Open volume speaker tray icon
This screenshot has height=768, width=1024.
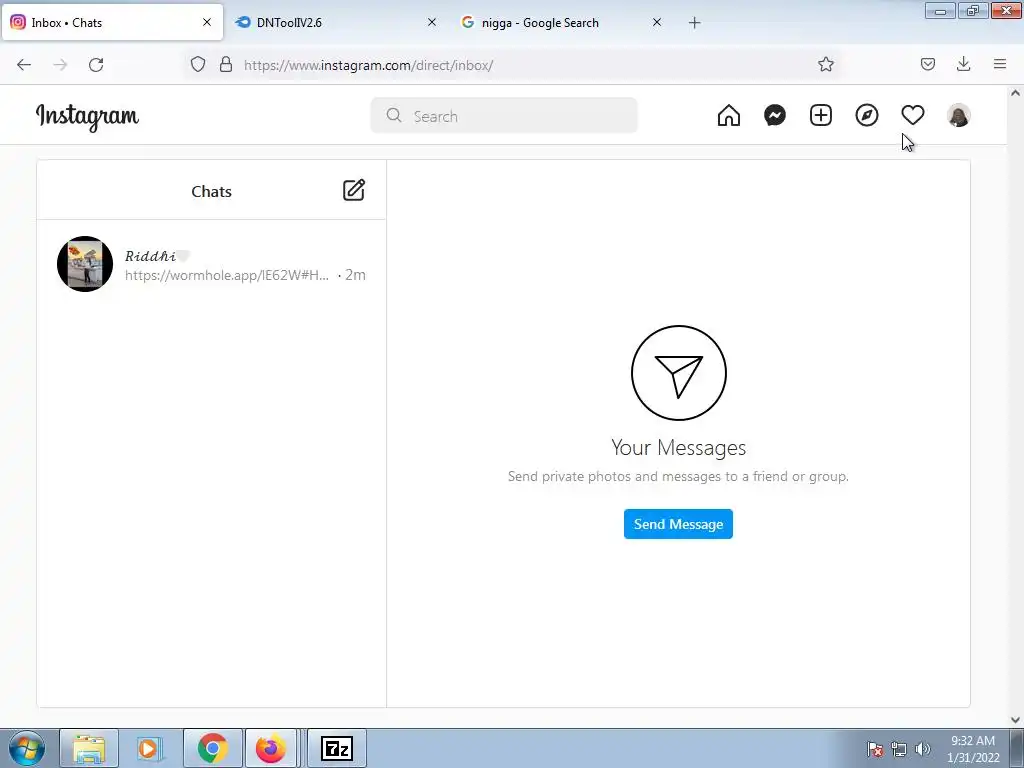(x=922, y=749)
